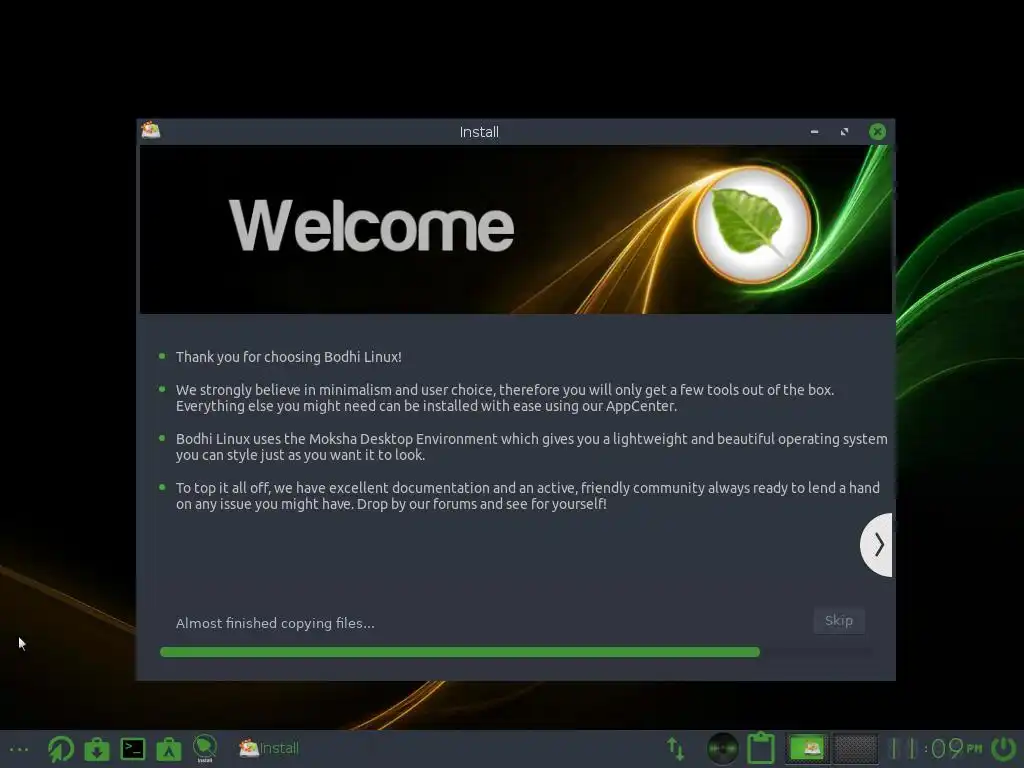Open the volume mixer knob icon
This screenshot has height=768, width=1024.
(722, 748)
